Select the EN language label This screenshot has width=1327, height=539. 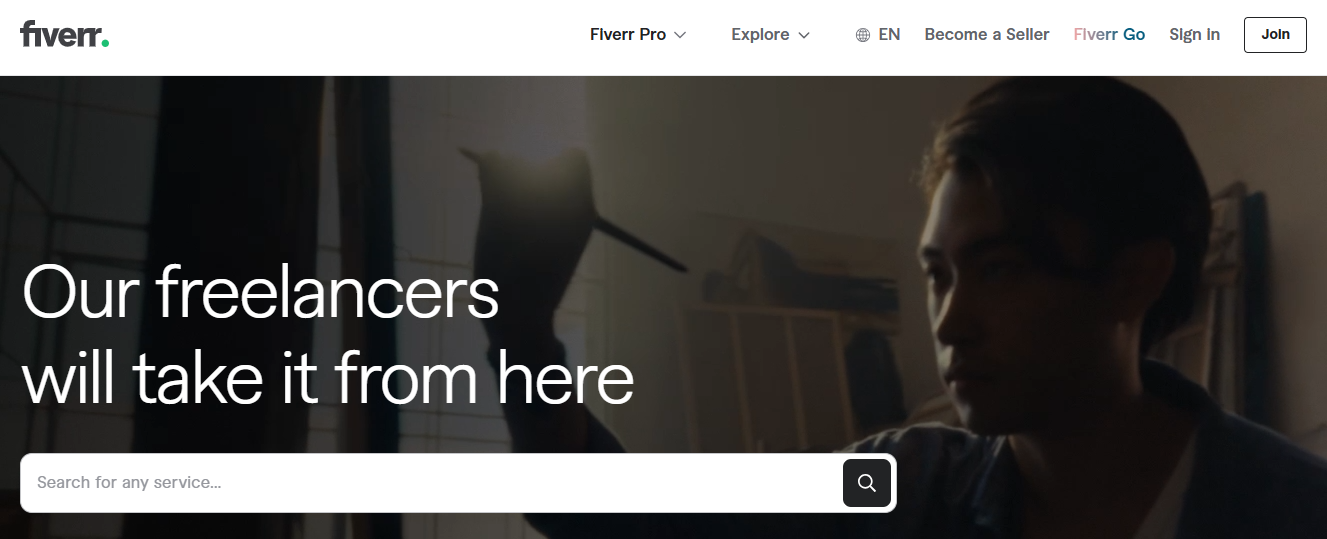pyautogui.click(x=889, y=34)
